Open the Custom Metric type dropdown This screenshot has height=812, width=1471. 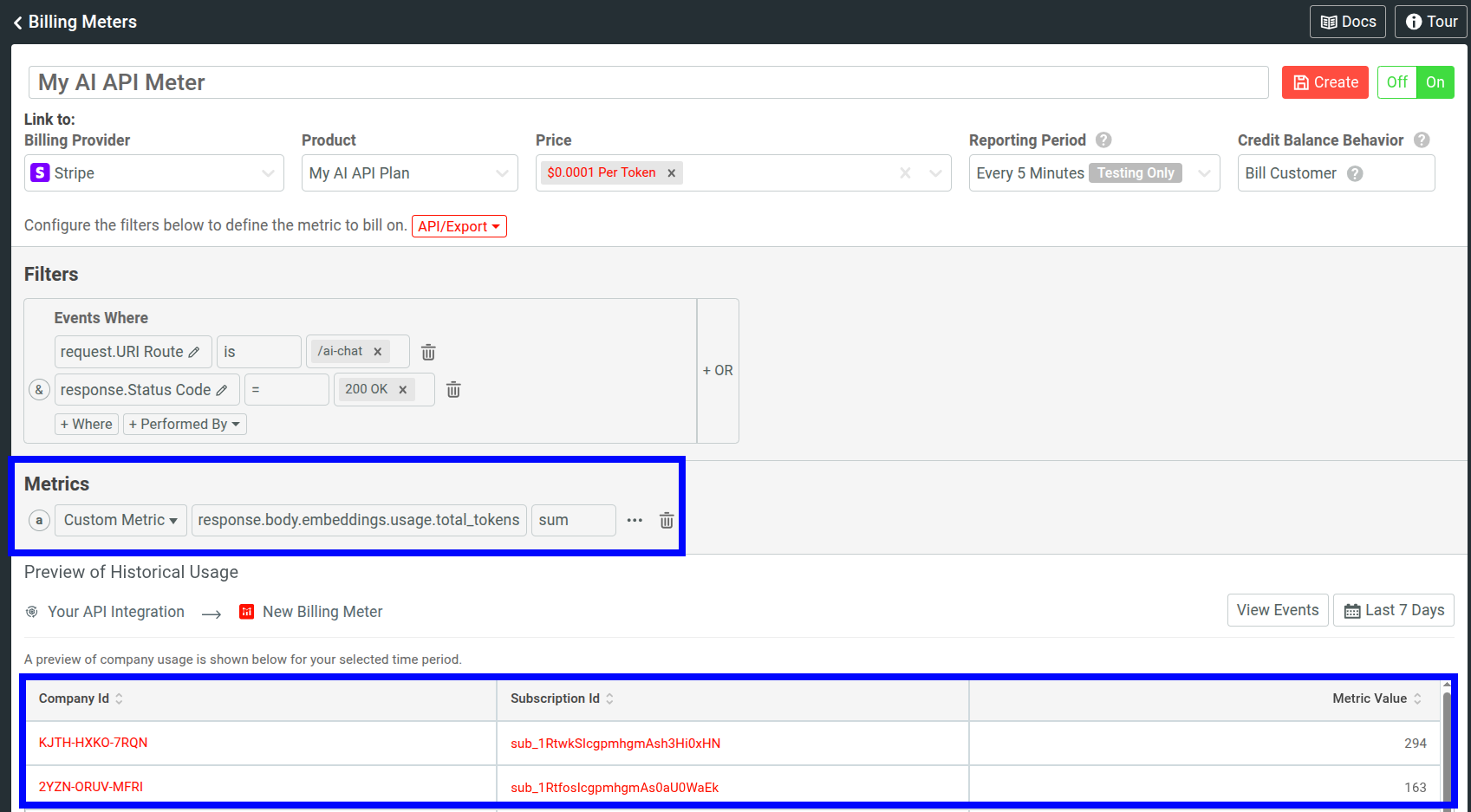(x=120, y=520)
